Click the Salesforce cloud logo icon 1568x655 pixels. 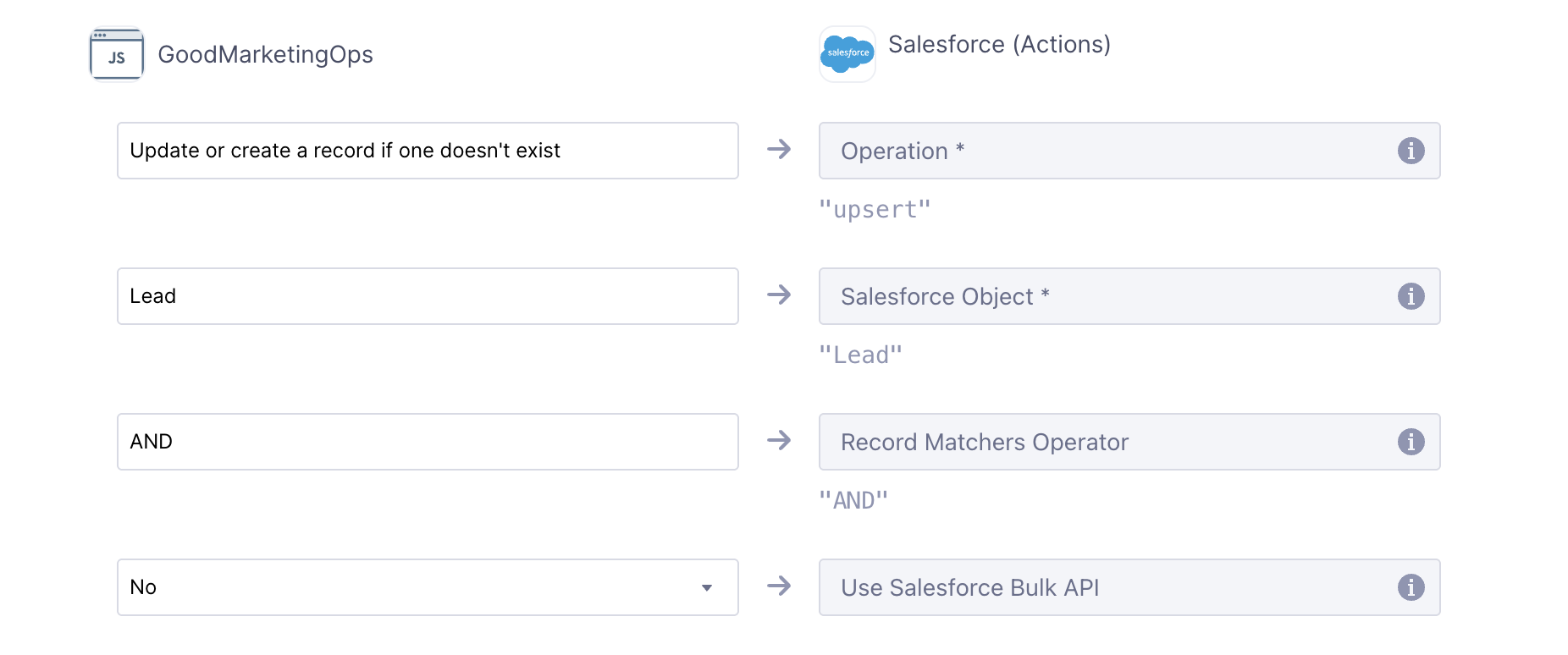[847, 54]
